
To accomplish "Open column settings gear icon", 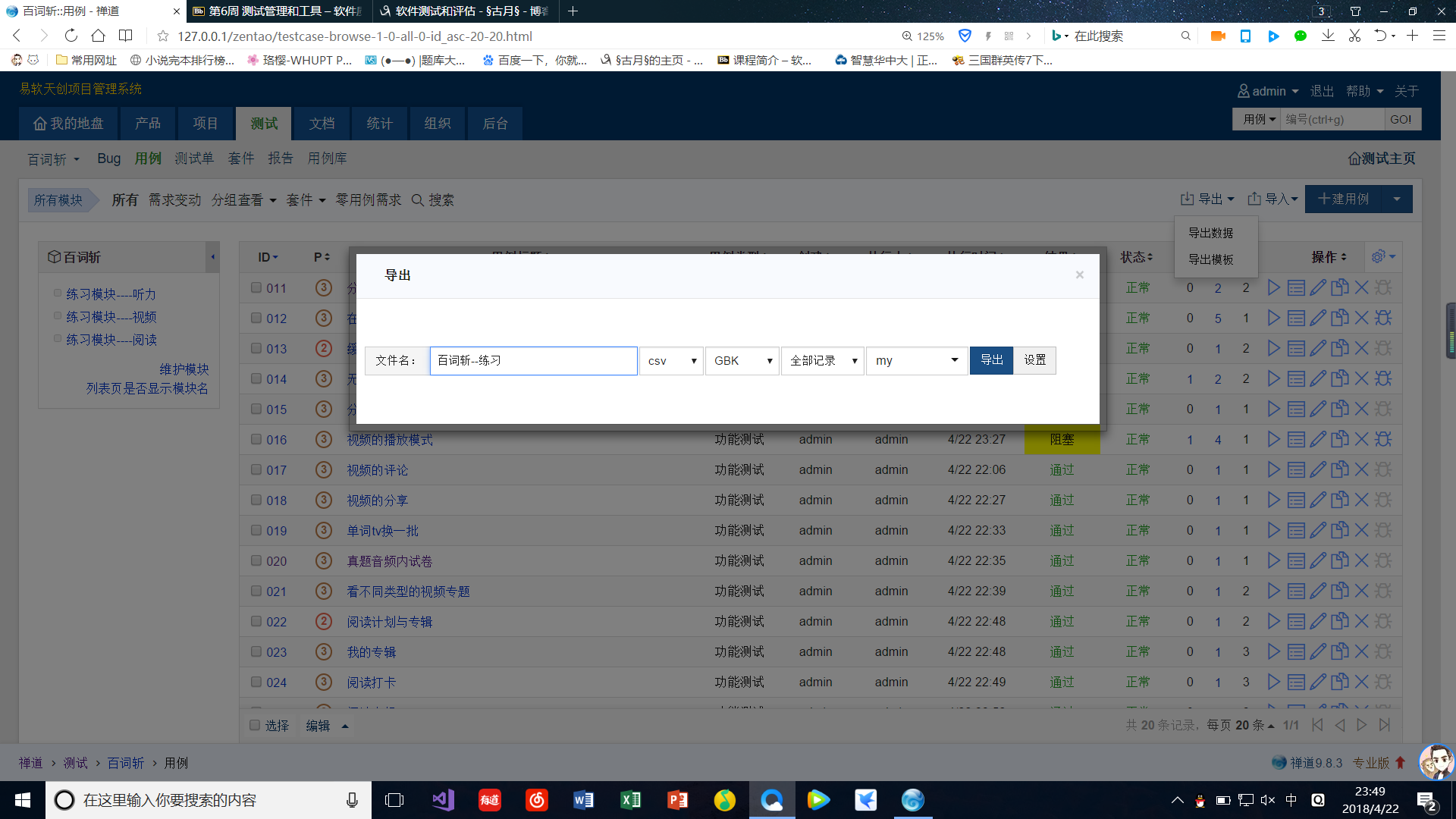I will click(x=1379, y=257).
